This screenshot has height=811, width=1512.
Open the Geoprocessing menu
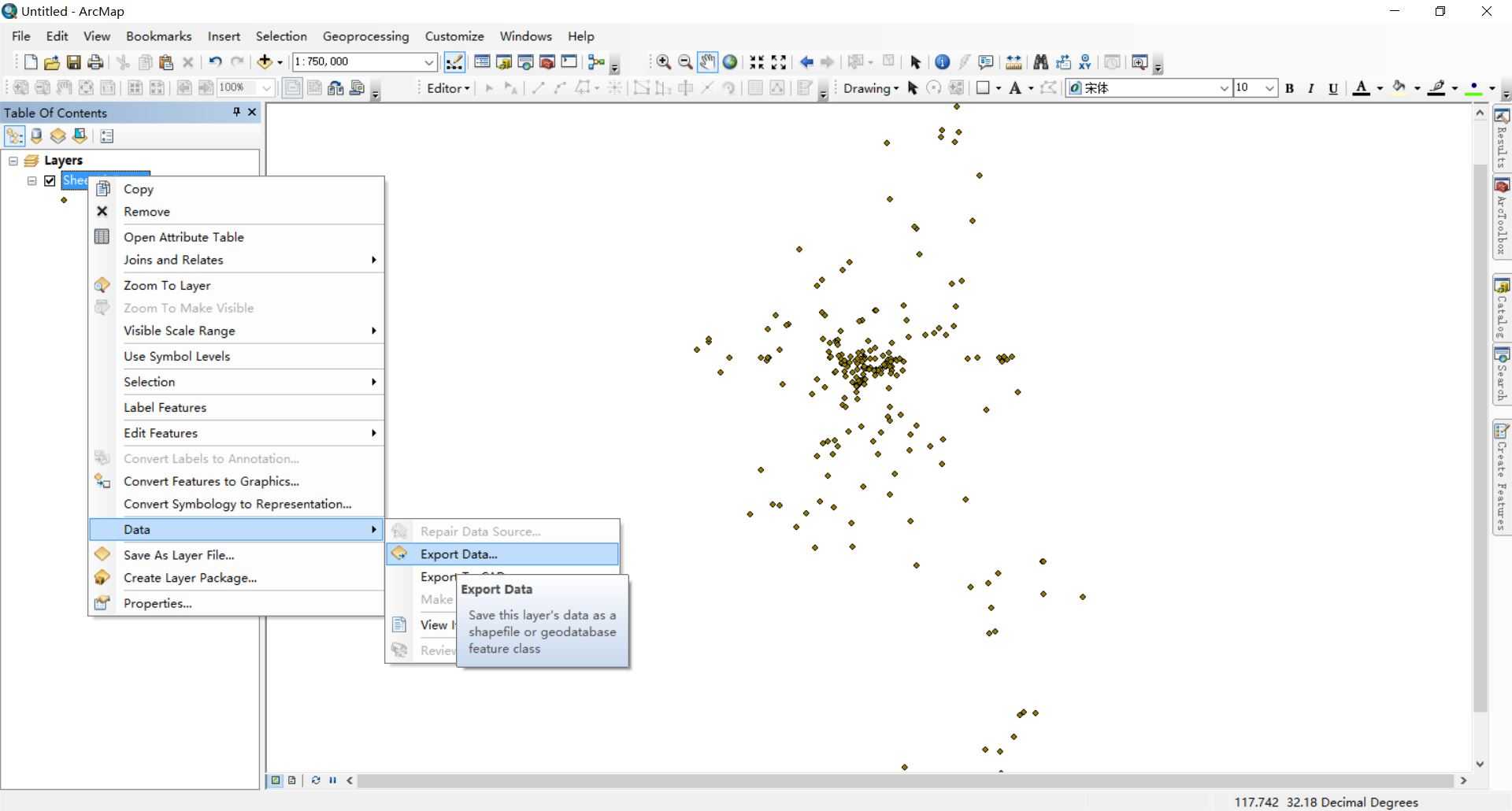pos(365,36)
